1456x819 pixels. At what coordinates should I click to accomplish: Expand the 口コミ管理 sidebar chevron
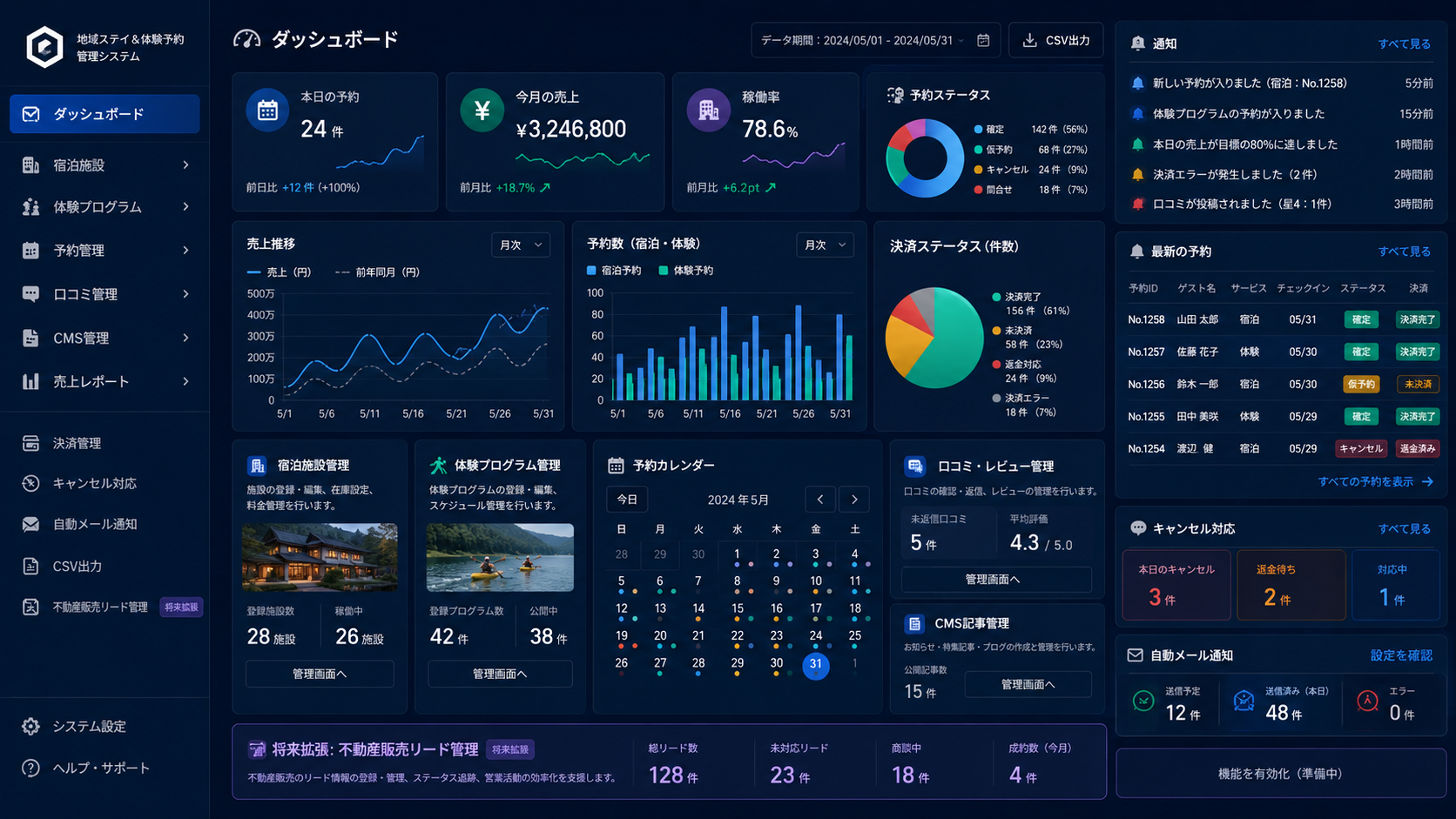click(x=185, y=294)
